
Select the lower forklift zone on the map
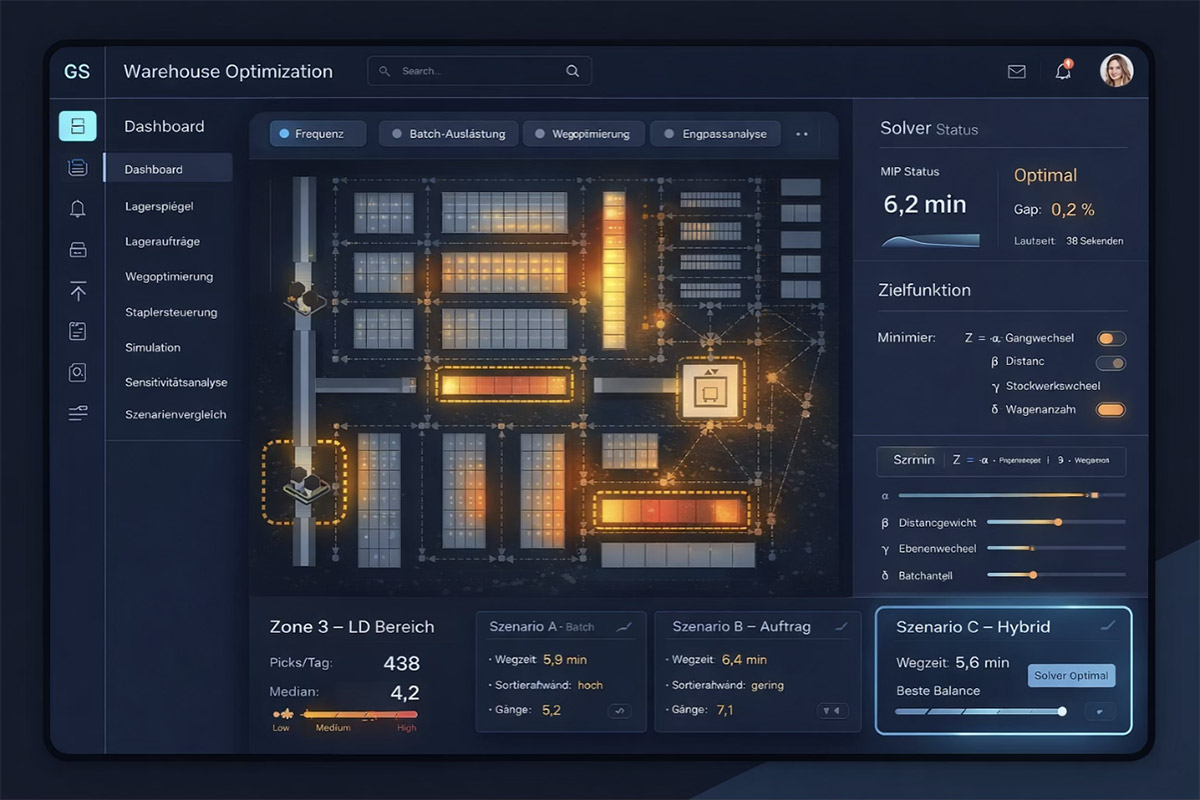(304, 485)
